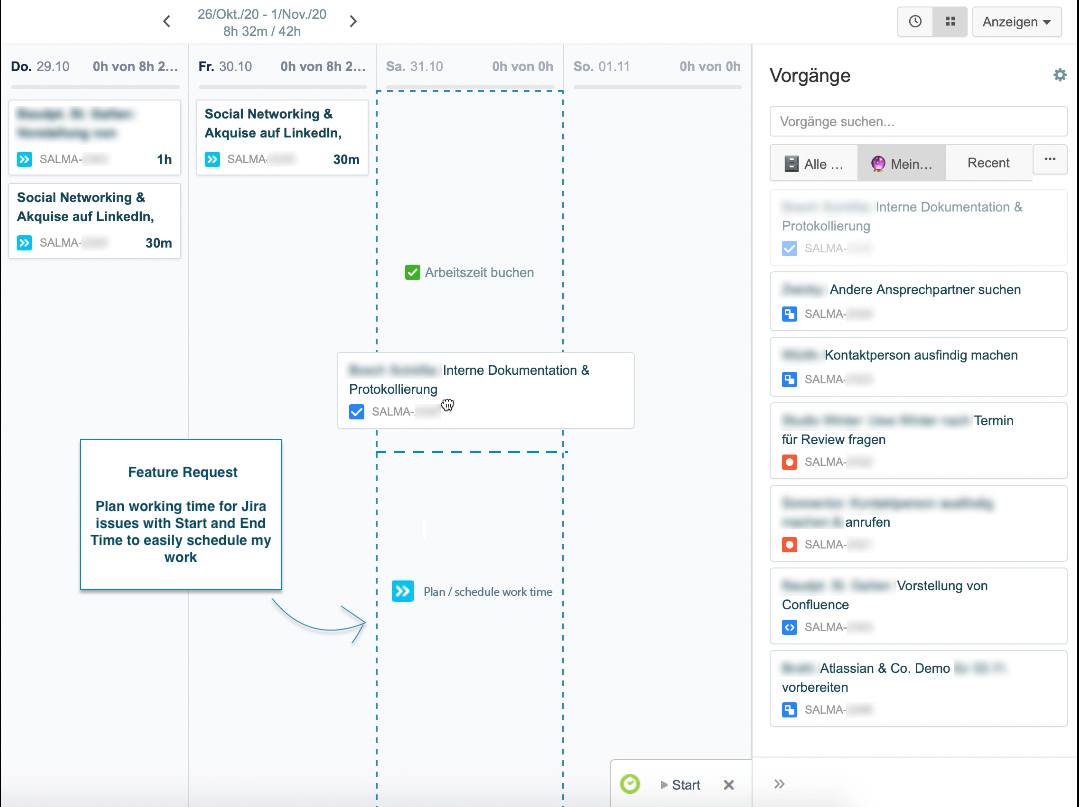Click faded checkbox on first Vorgänge list item
This screenshot has width=1079, height=807.
coord(789,248)
